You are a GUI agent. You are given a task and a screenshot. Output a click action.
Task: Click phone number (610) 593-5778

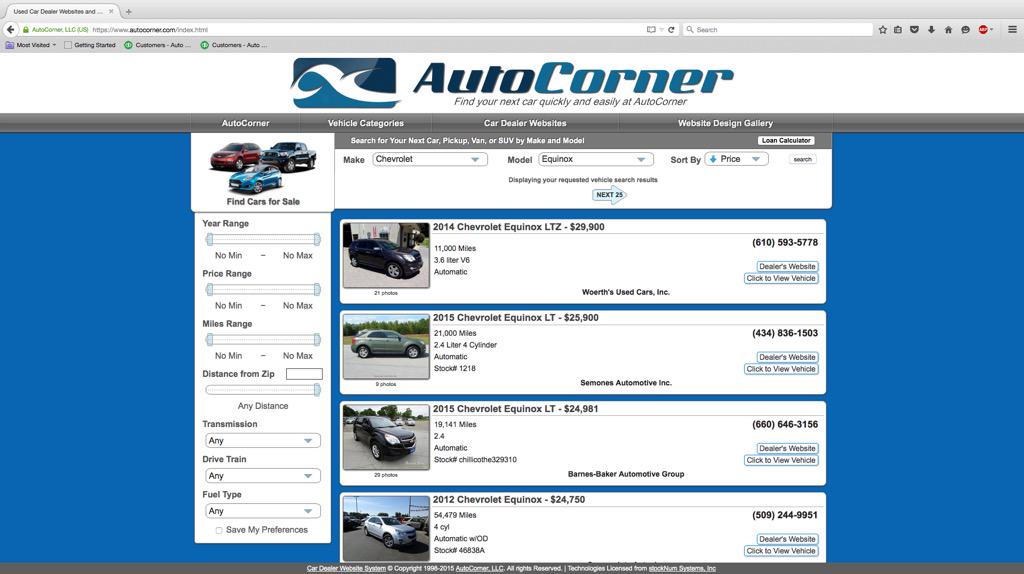point(785,242)
